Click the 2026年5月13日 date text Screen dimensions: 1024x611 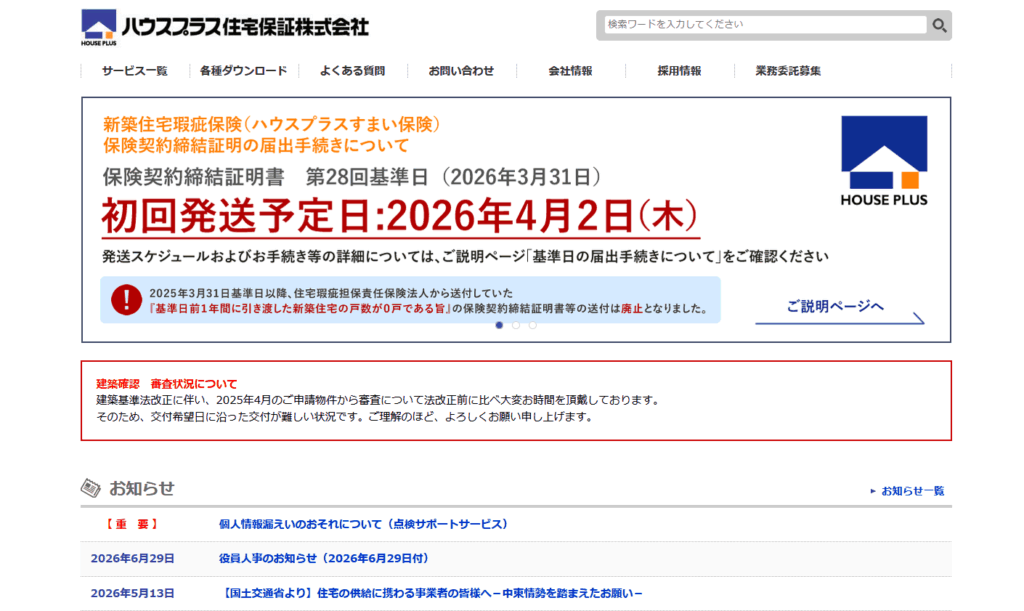pyautogui.click(x=133, y=593)
